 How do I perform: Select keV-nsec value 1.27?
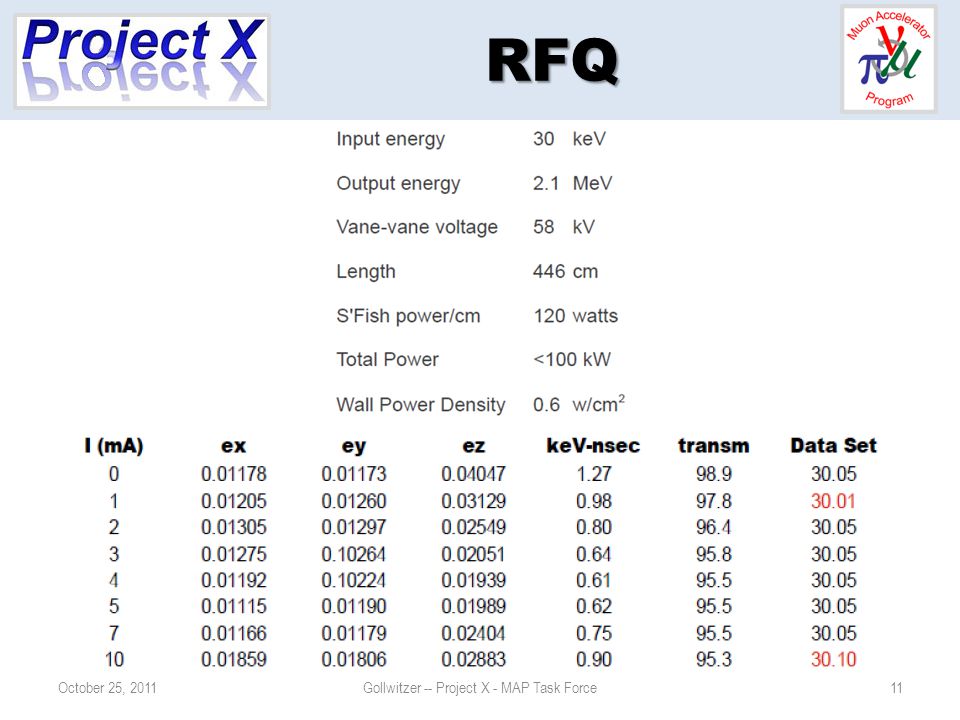click(593, 474)
